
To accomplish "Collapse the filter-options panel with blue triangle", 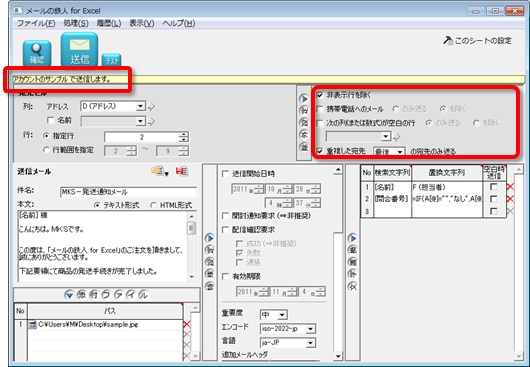I will tap(304, 99).
